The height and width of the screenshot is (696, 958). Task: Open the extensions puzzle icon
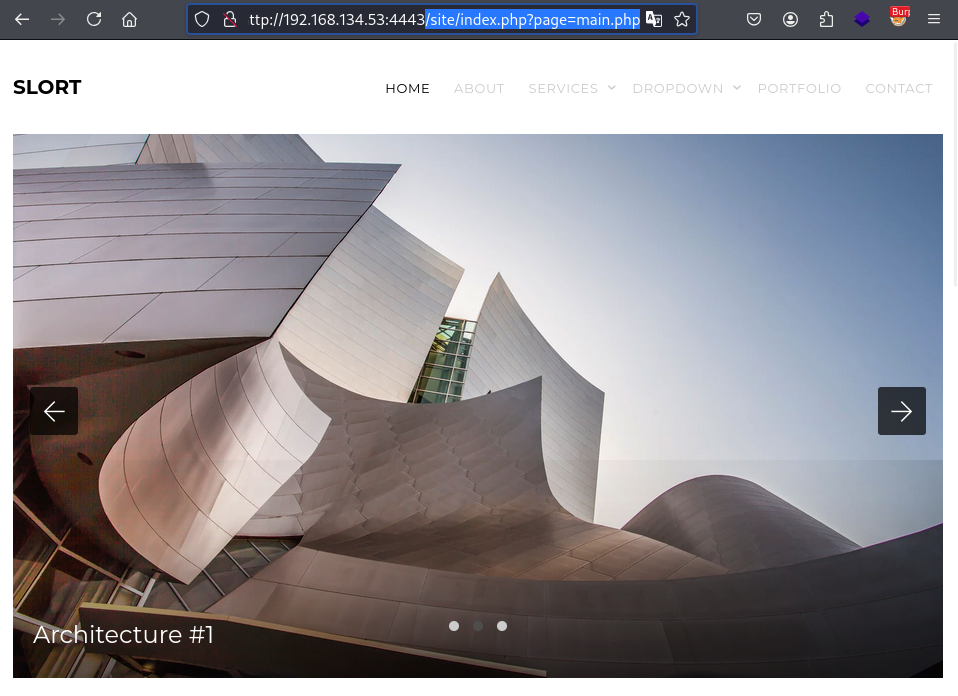[x=826, y=20]
